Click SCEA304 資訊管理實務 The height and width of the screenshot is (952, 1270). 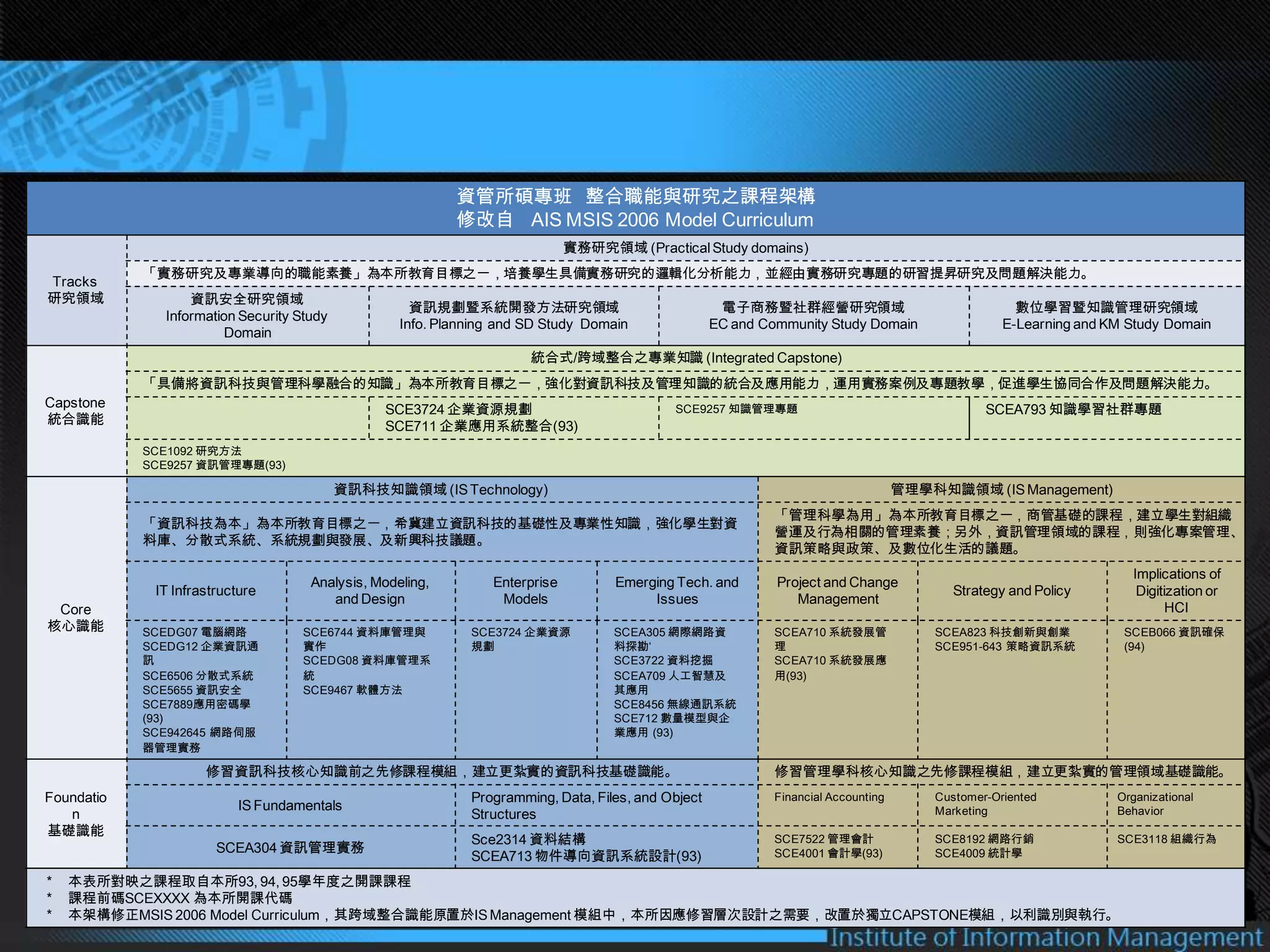point(290,847)
